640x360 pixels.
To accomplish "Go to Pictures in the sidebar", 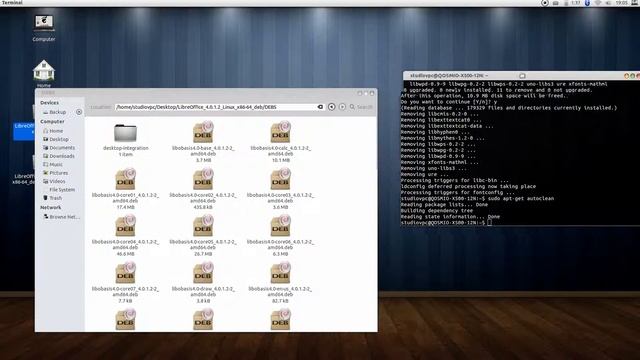I will click(x=56, y=173).
